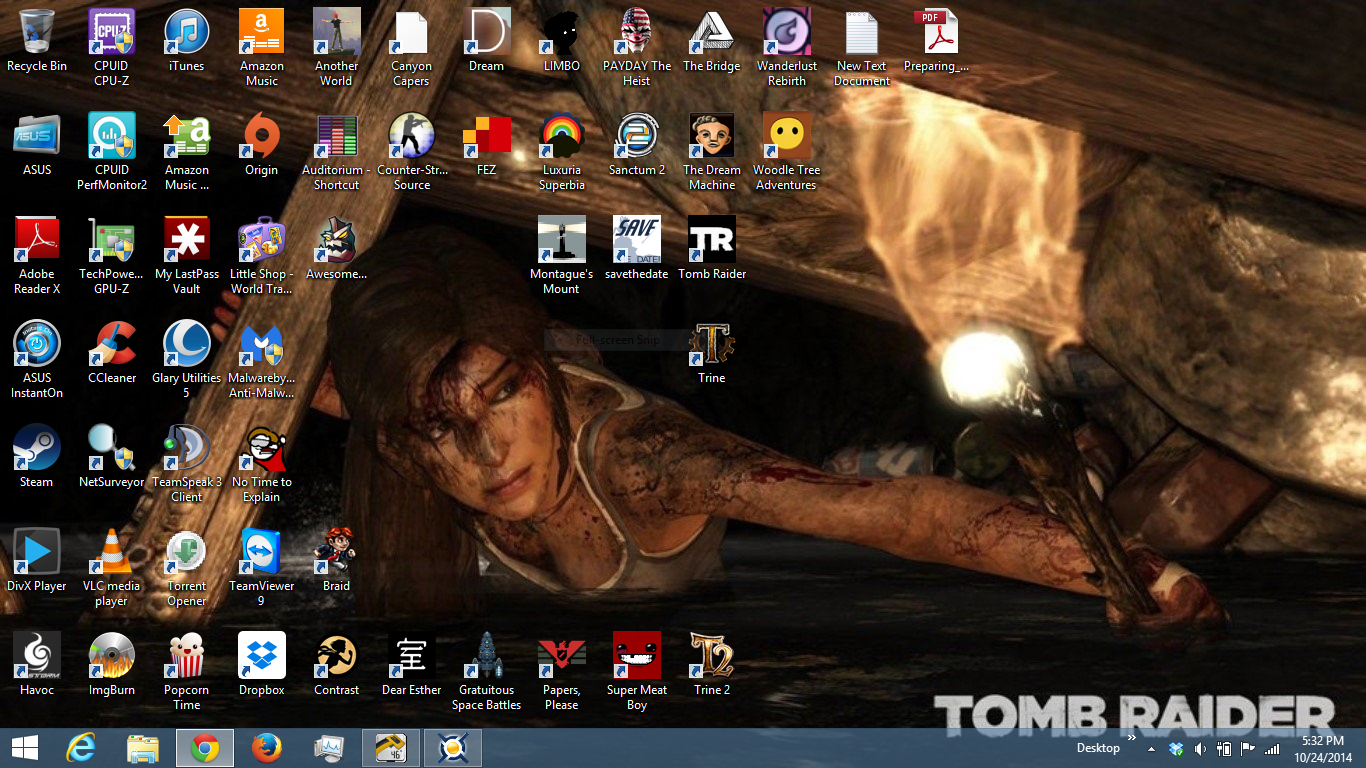Select the Auditorium shortcut
This screenshot has width=1366, height=768.
[337, 136]
